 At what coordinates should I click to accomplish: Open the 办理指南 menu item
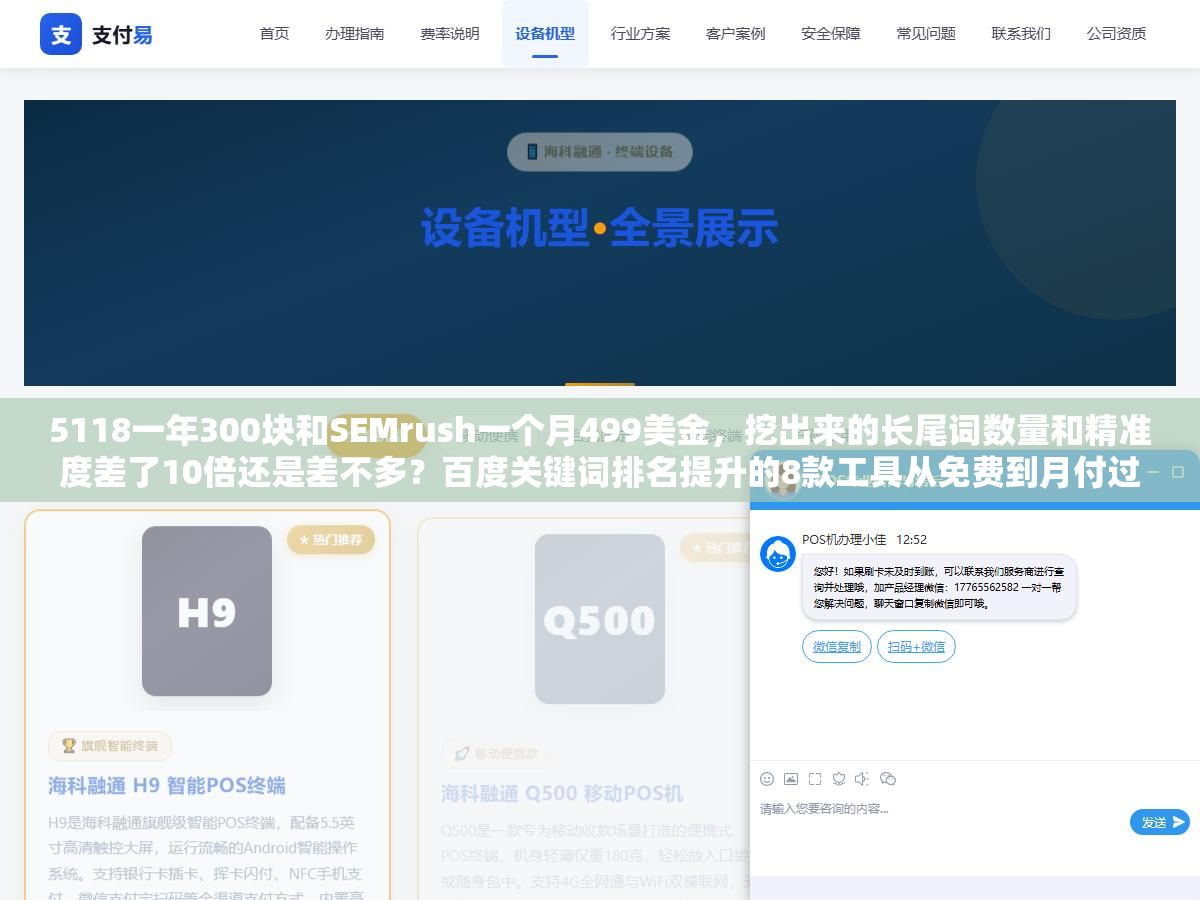[x=354, y=34]
